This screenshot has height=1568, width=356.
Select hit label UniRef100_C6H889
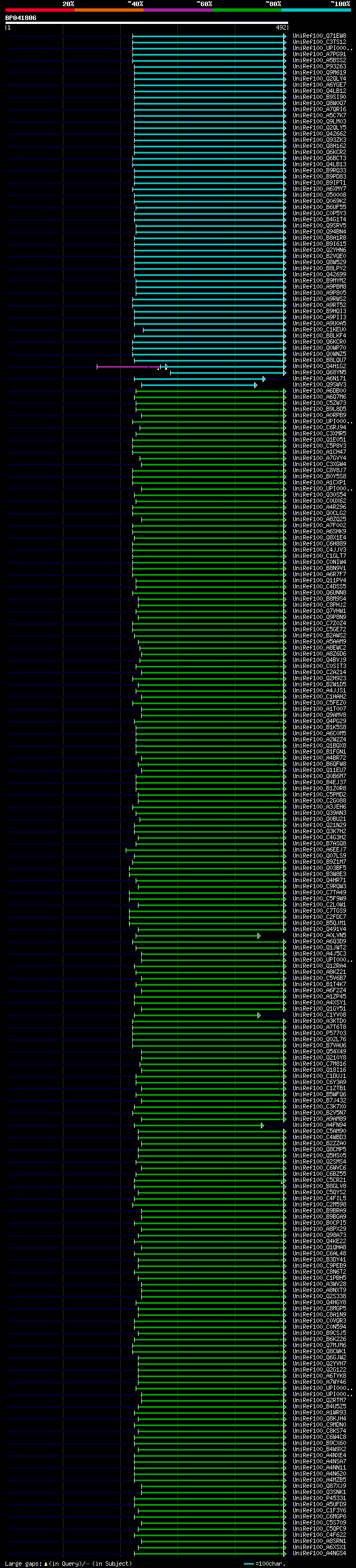pos(319,543)
